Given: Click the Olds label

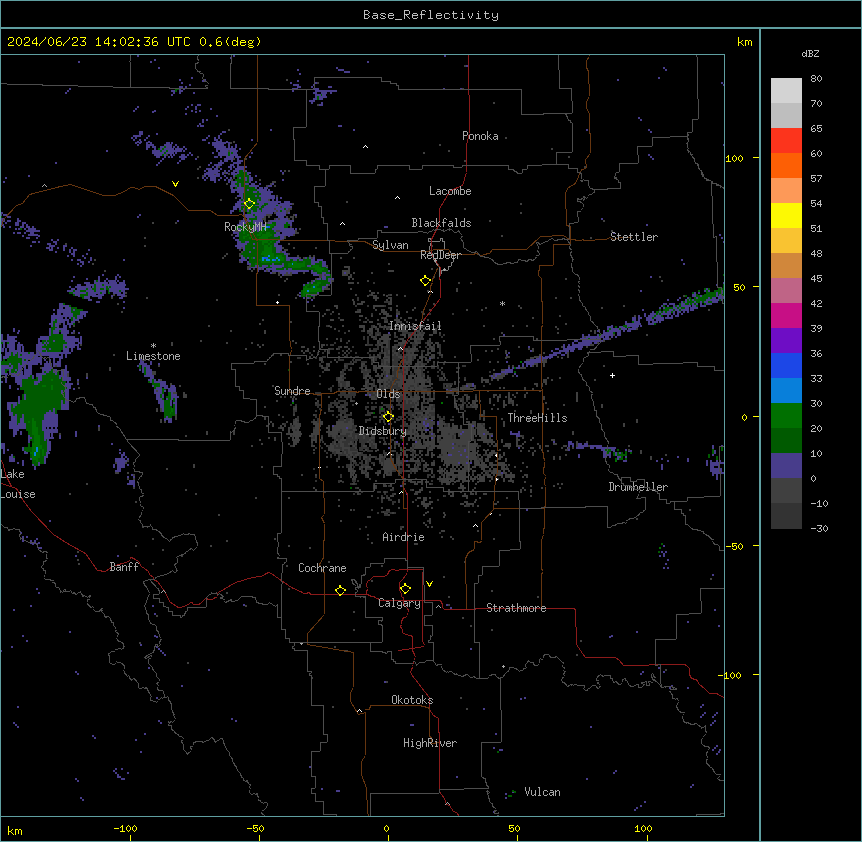Looking at the screenshot, I should (388, 394).
